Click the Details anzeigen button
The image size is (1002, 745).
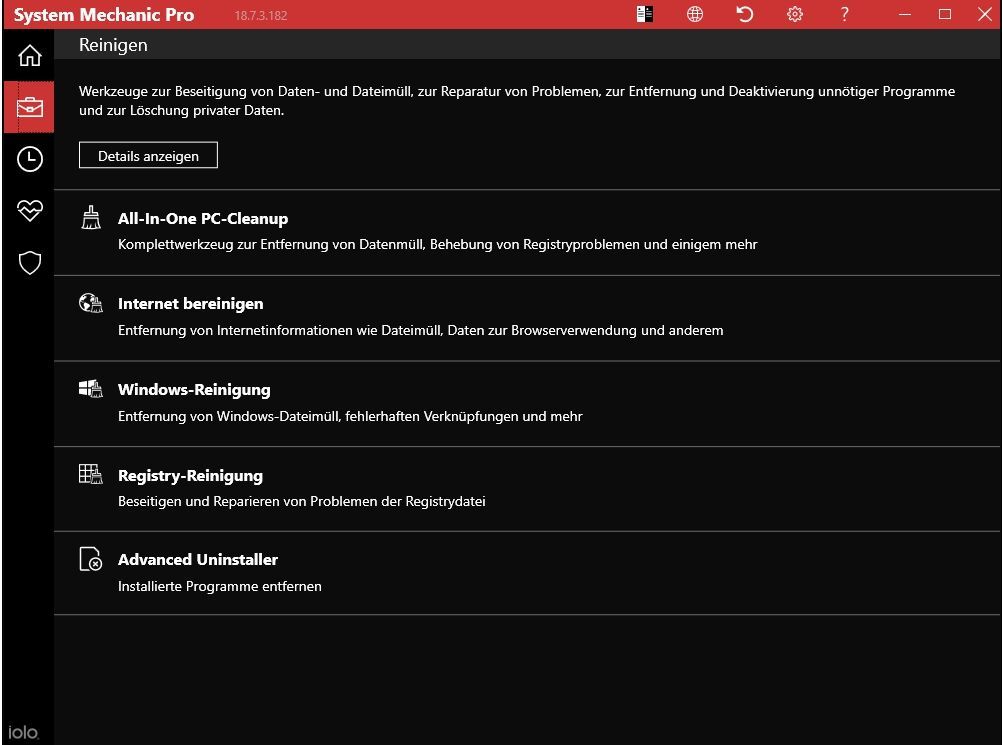(x=148, y=156)
